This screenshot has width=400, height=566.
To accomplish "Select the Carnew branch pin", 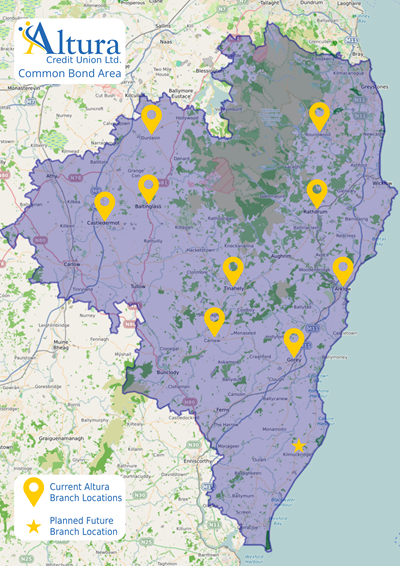I will click(x=214, y=322).
